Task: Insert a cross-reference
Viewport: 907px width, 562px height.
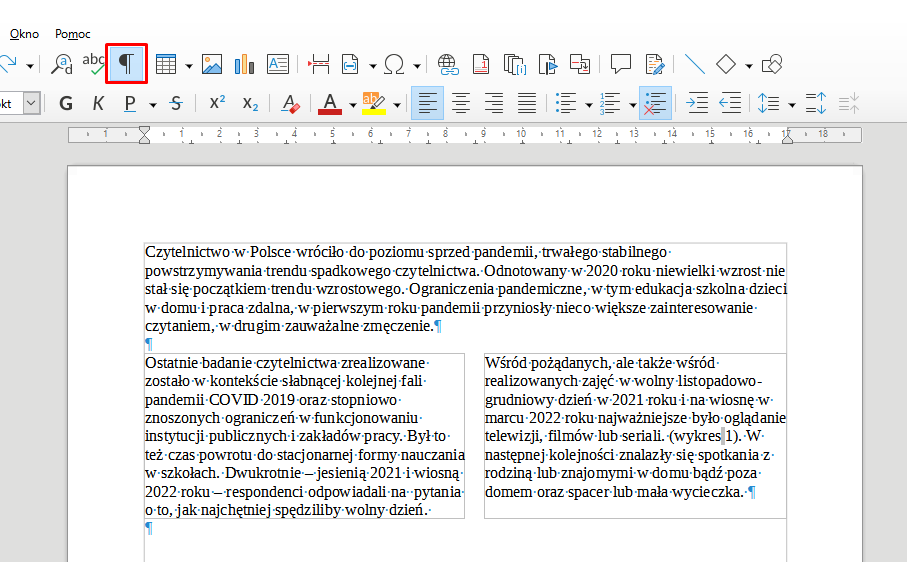Action: tap(580, 64)
